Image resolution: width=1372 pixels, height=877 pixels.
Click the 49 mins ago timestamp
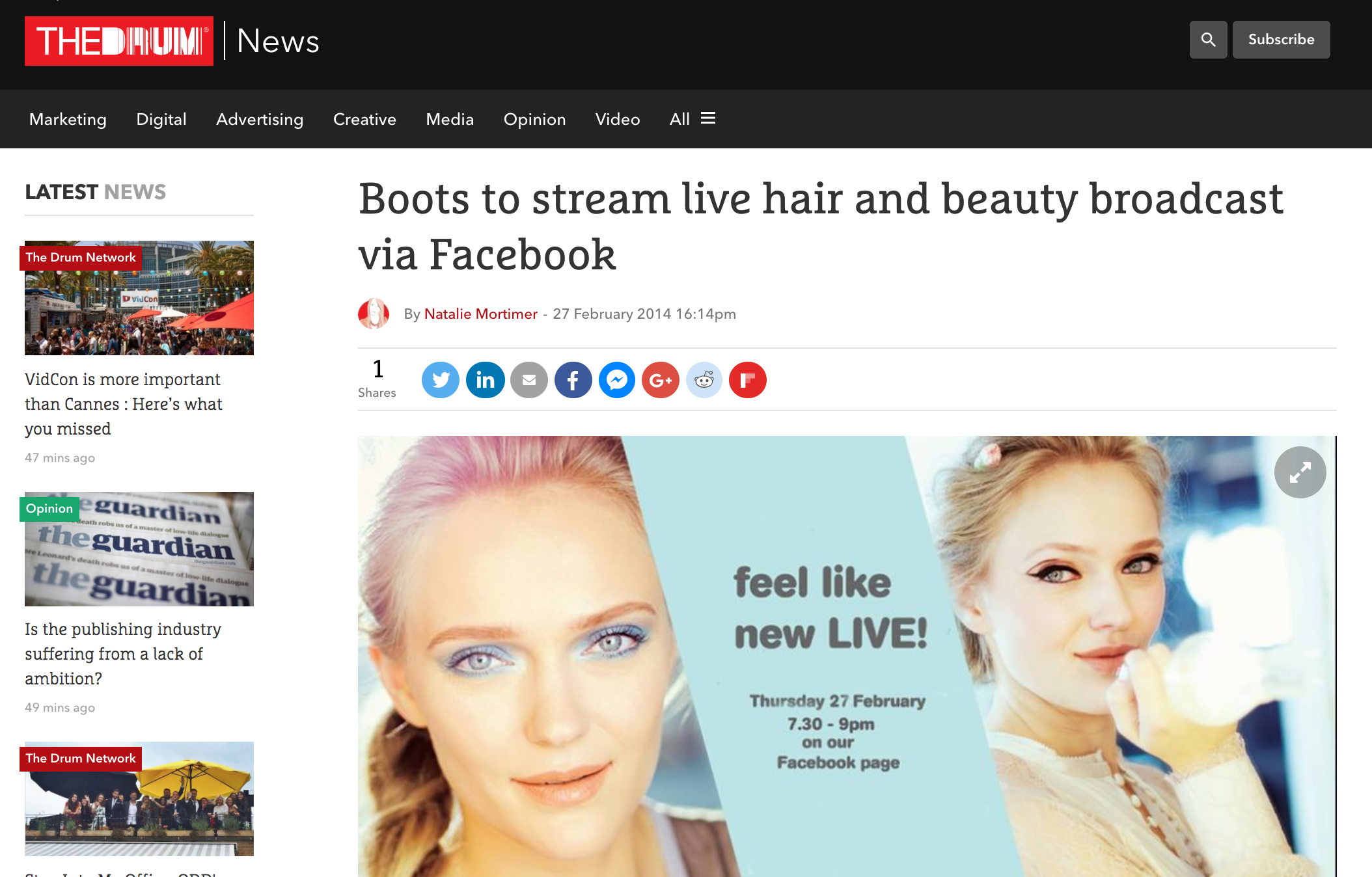(60, 707)
